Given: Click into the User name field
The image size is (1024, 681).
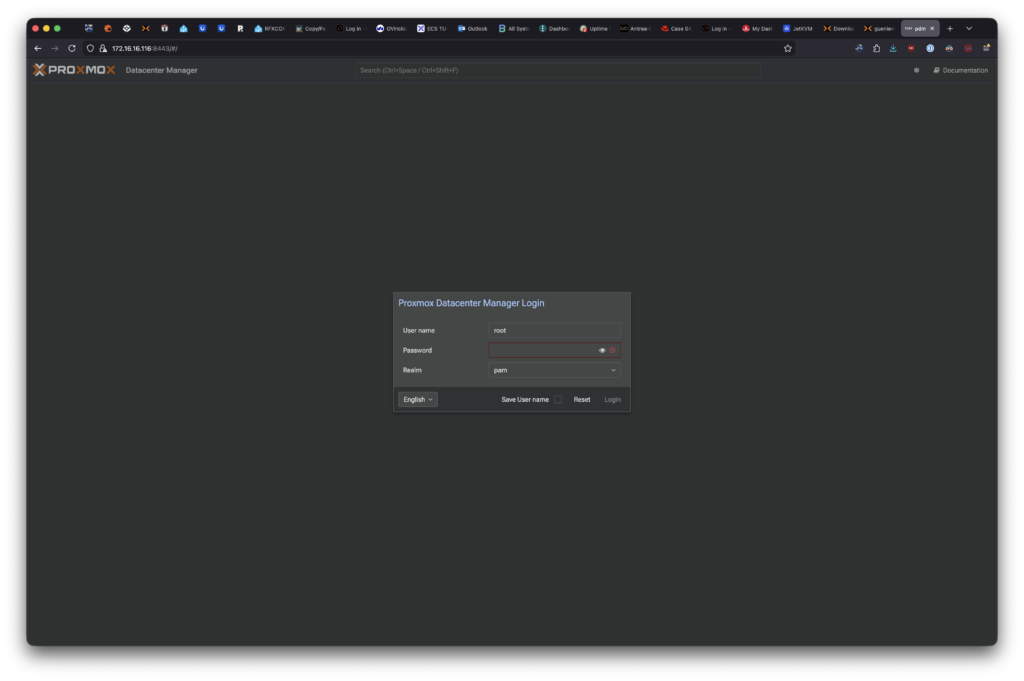Looking at the screenshot, I should (554, 330).
